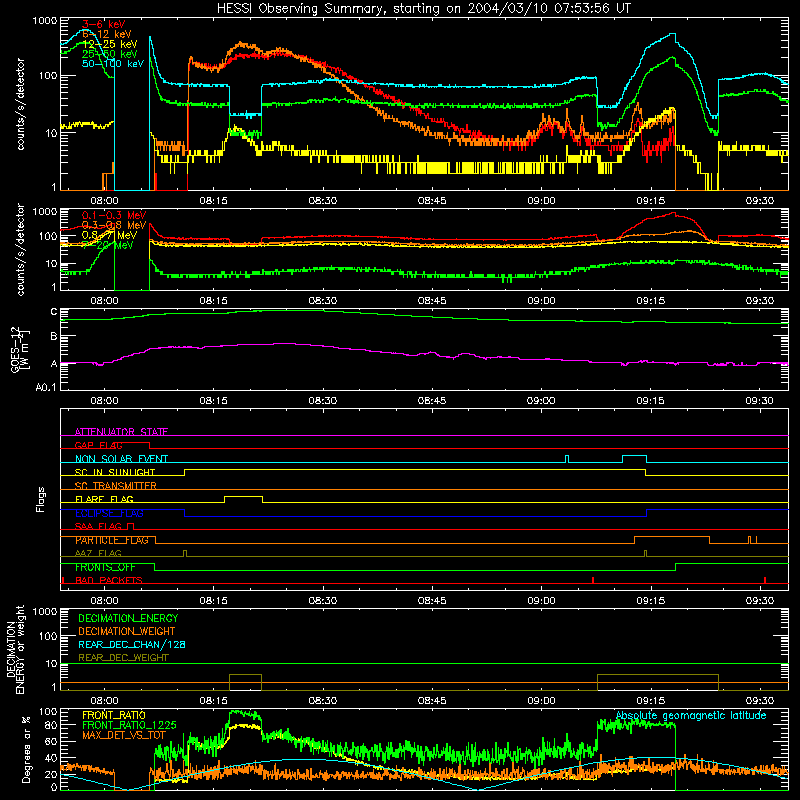Viewport: 800px width, 800px height.
Task: Select the 3-6 keV legend label
Action: tap(104, 24)
